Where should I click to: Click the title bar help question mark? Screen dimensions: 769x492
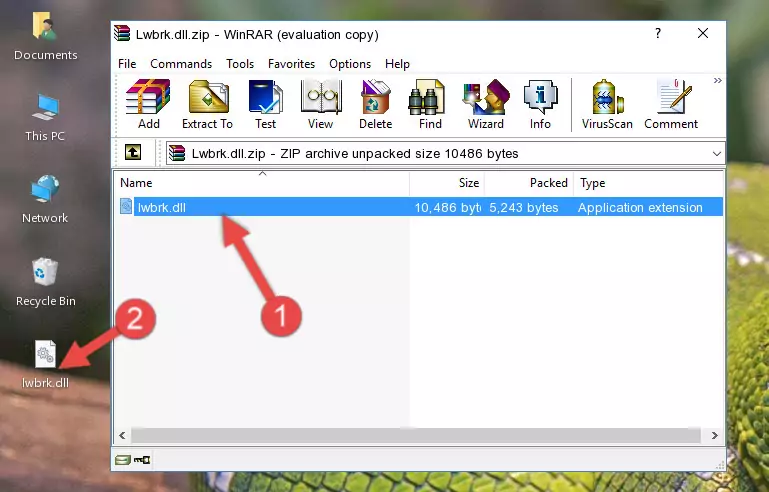tap(658, 33)
